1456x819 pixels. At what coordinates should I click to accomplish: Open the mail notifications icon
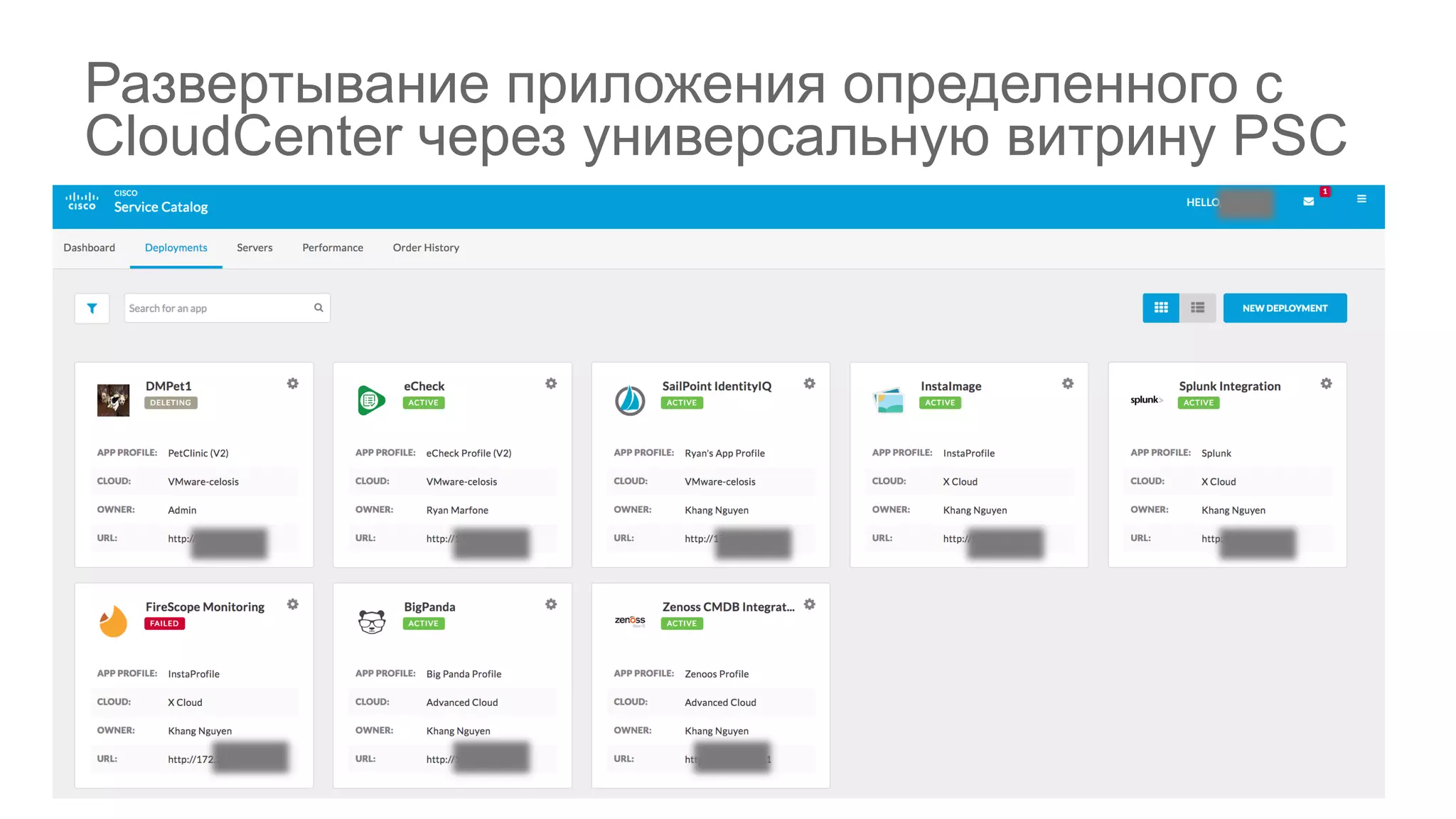pos(1308,202)
